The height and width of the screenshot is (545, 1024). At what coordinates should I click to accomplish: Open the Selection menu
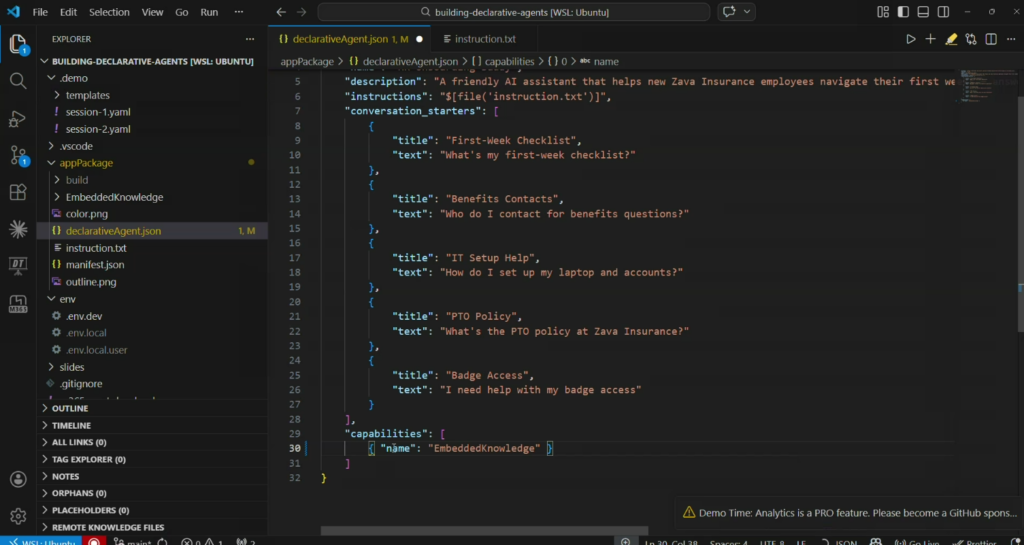tap(109, 12)
